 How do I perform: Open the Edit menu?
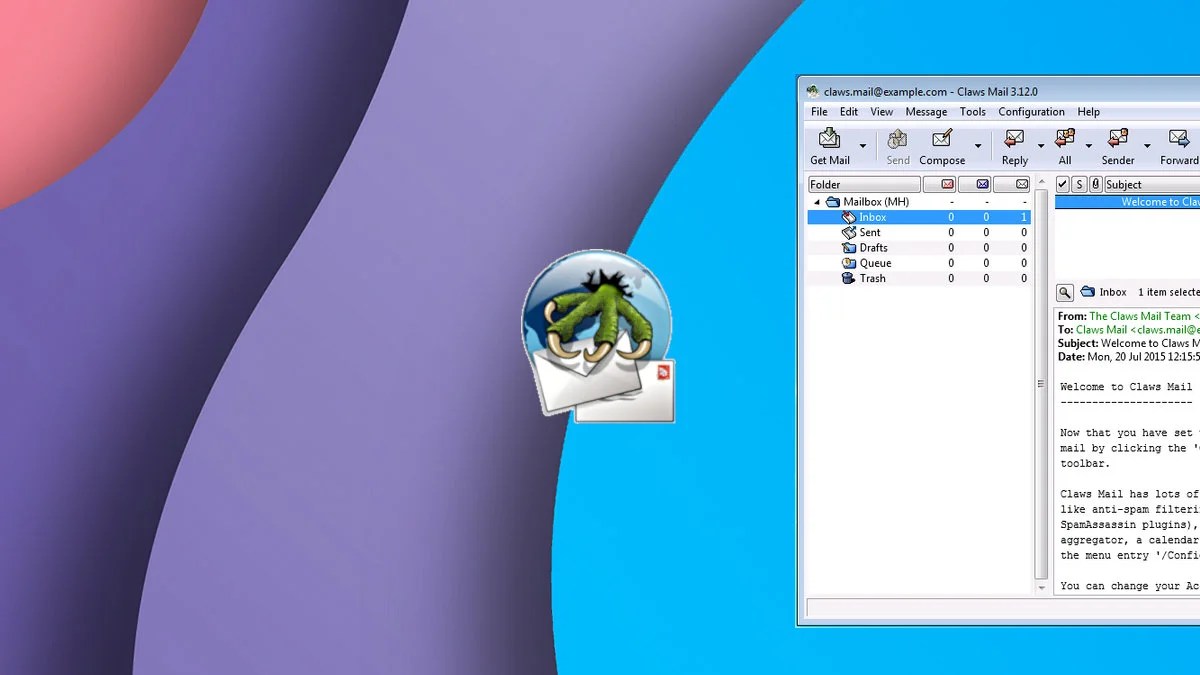pyautogui.click(x=849, y=112)
